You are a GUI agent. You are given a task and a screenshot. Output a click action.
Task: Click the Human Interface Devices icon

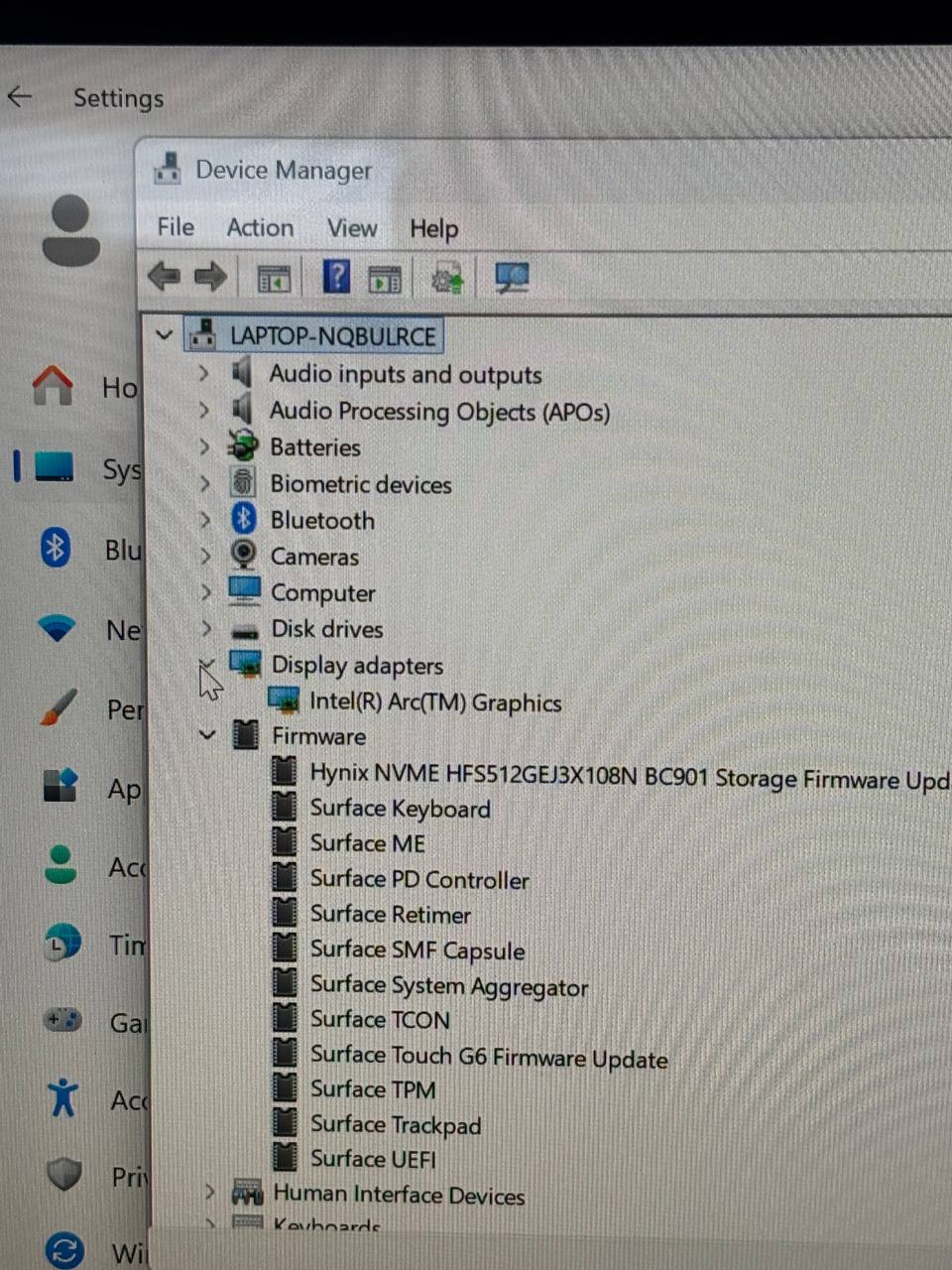point(247,1192)
